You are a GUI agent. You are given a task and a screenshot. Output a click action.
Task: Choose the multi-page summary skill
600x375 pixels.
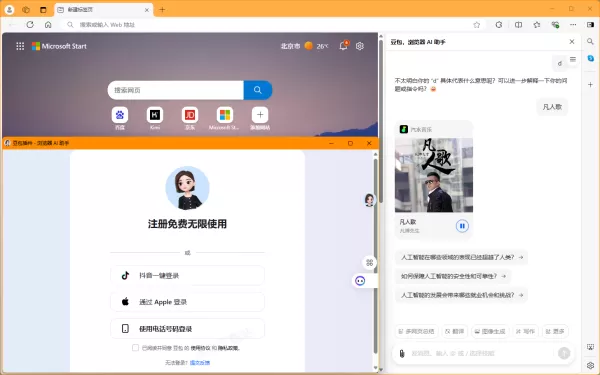pos(417,331)
